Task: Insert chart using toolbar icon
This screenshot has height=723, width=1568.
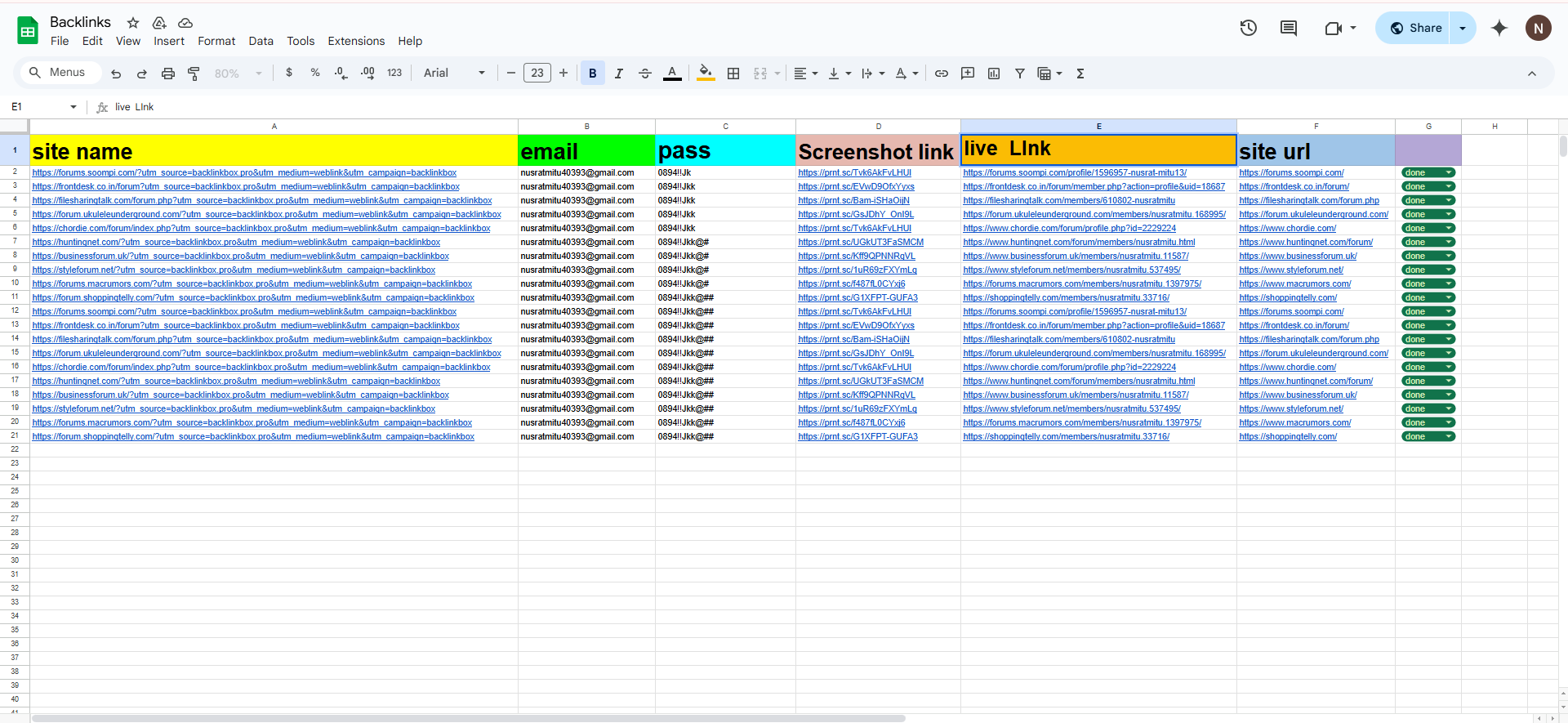Action: (x=994, y=74)
